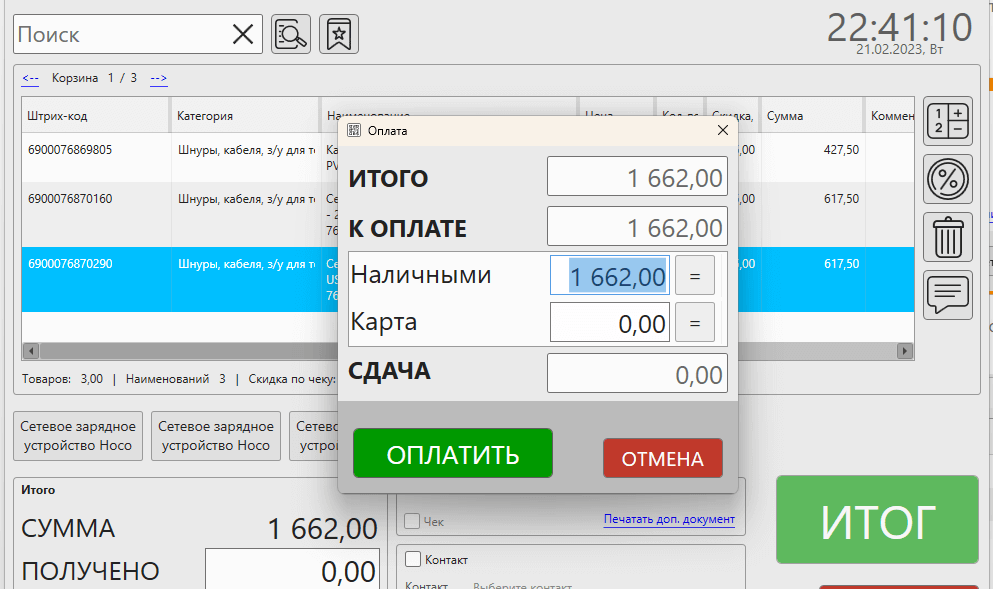993x589 pixels.
Task: Click the trash bin delete icon
Action: click(x=948, y=238)
